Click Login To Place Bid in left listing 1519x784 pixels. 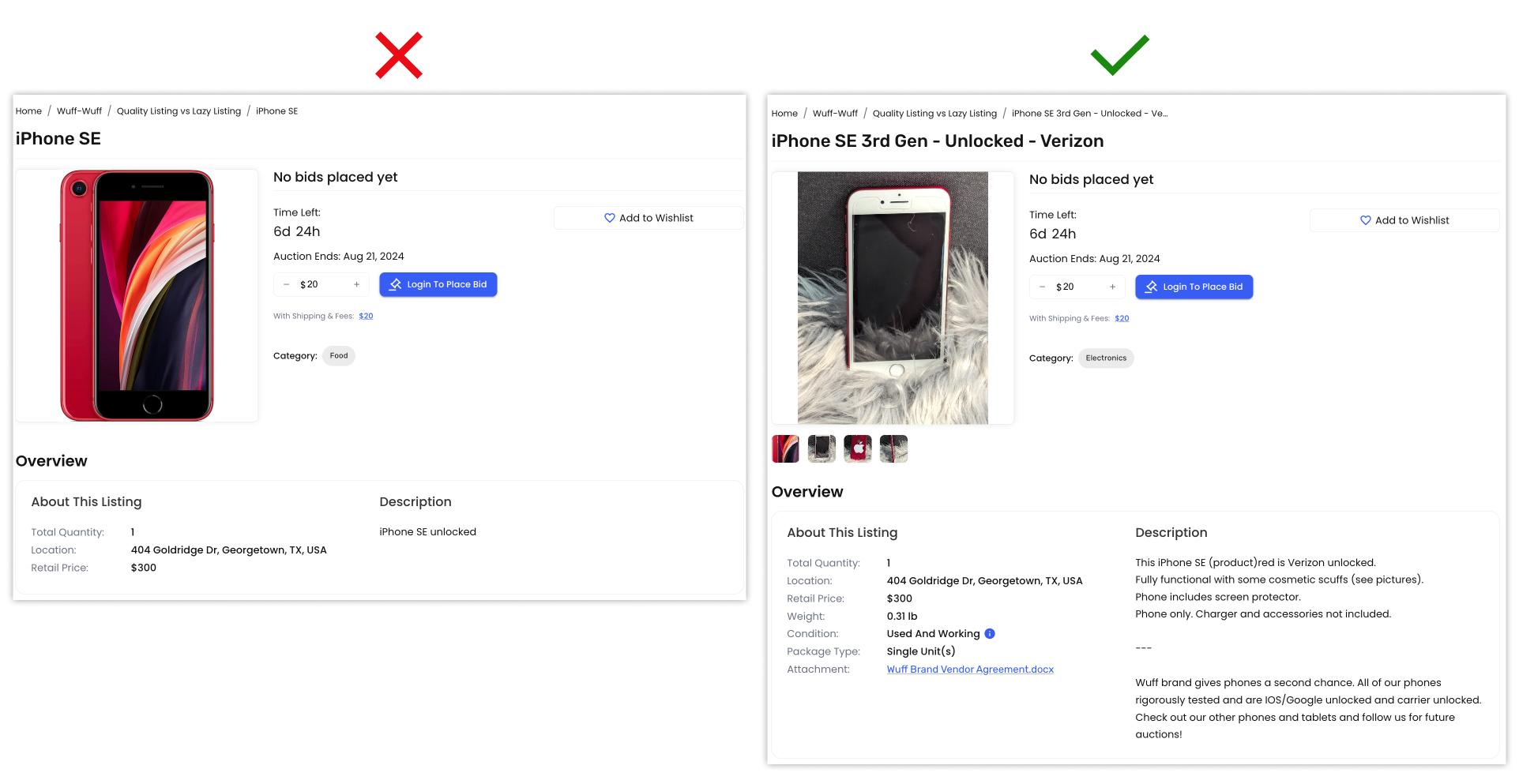tap(438, 284)
